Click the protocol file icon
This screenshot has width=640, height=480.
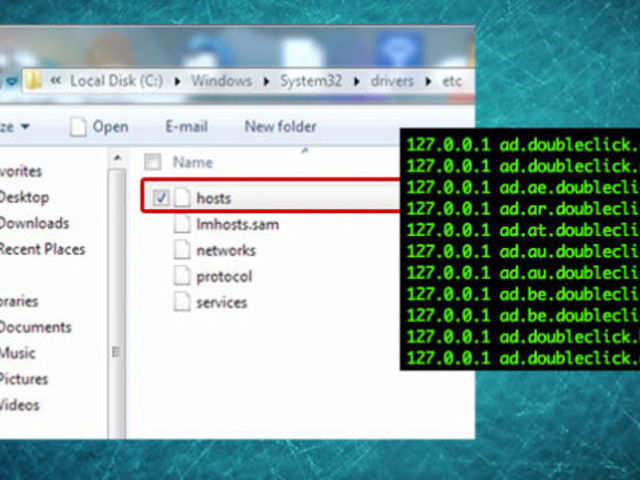pos(182,276)
